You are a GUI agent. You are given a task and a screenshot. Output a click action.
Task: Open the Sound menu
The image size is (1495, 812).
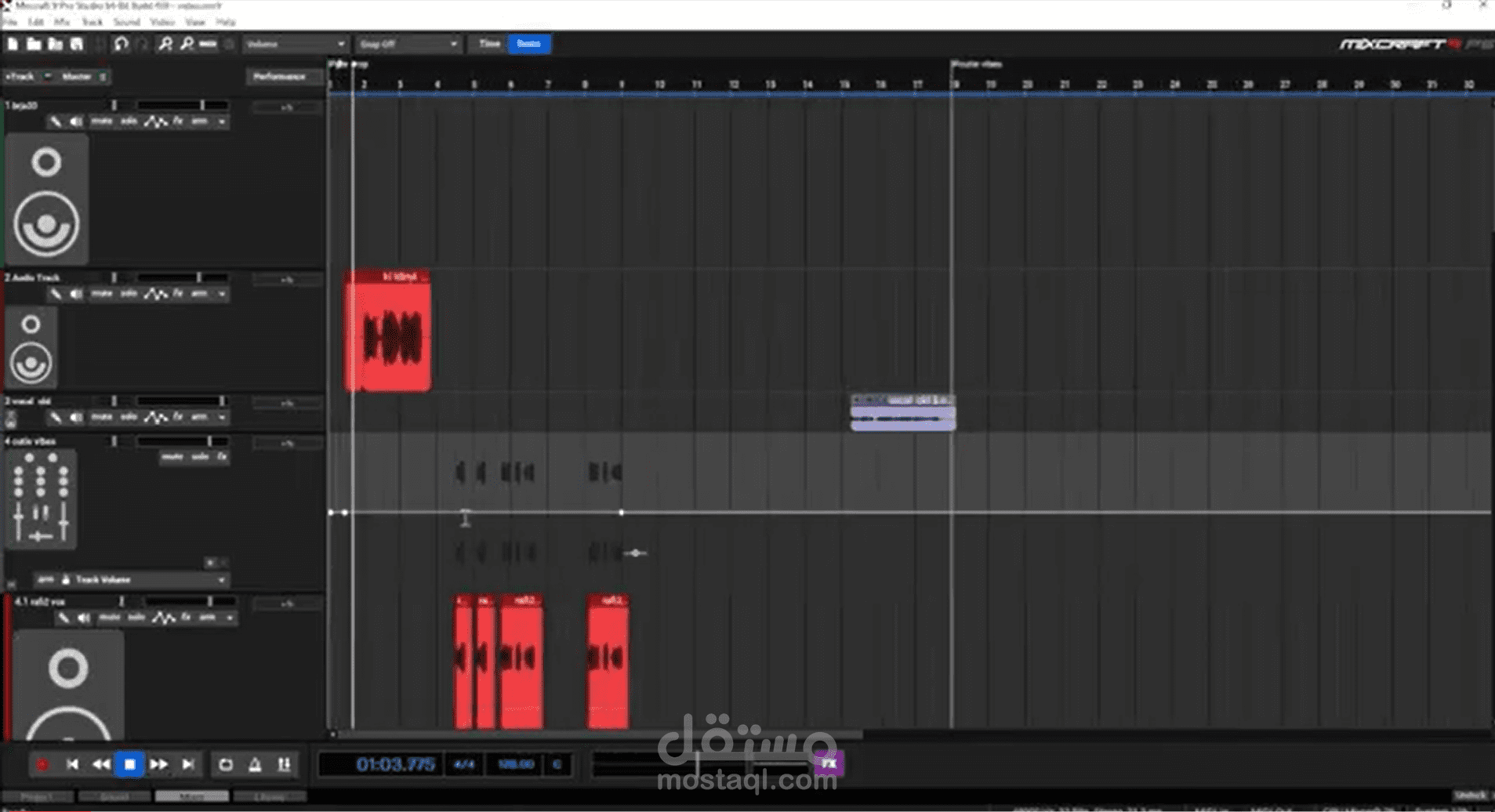pos(126,22)
